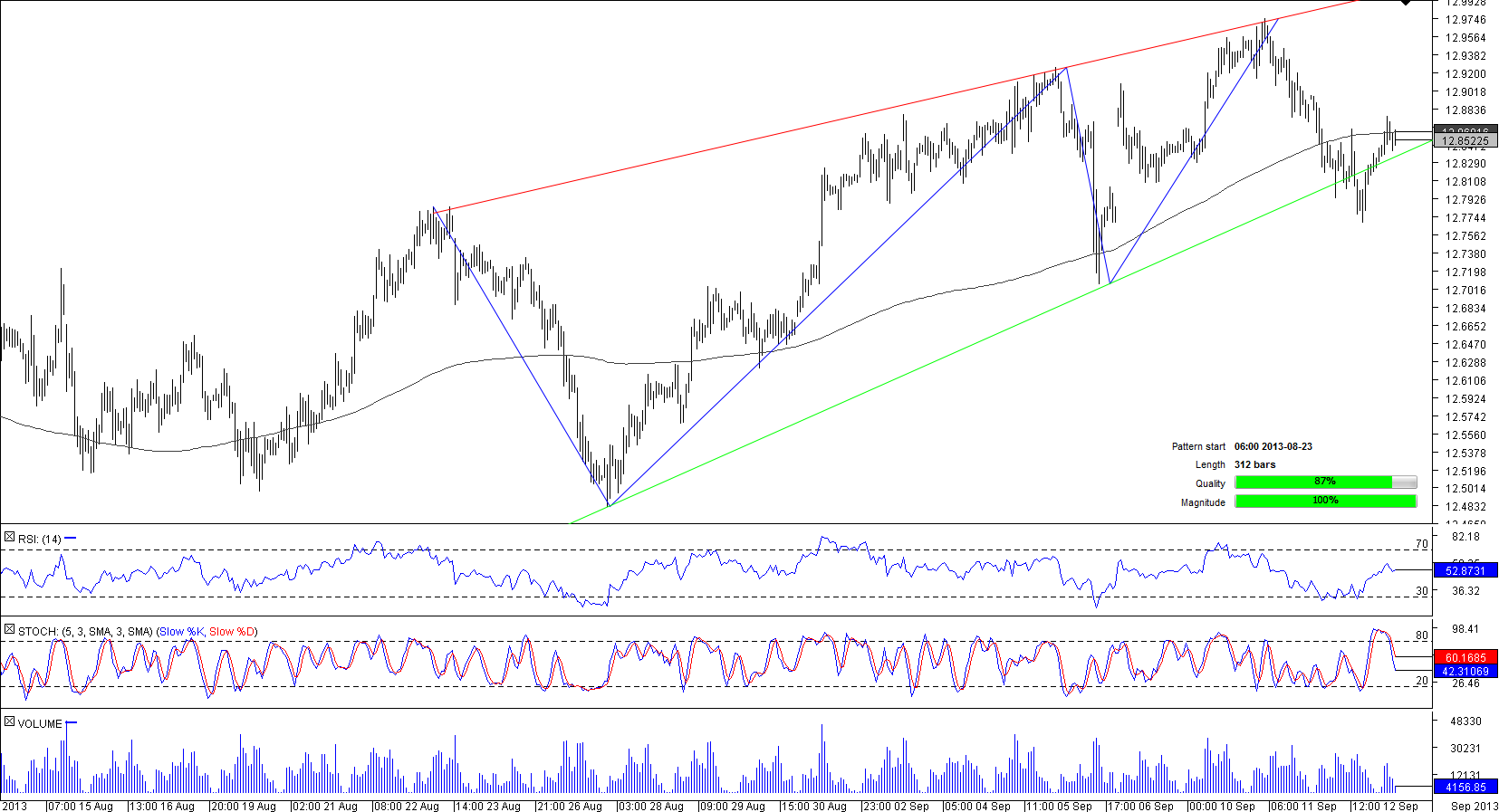
Task: Click the '08:00 22 Aug' time axis label
Action: pos(406,806)
